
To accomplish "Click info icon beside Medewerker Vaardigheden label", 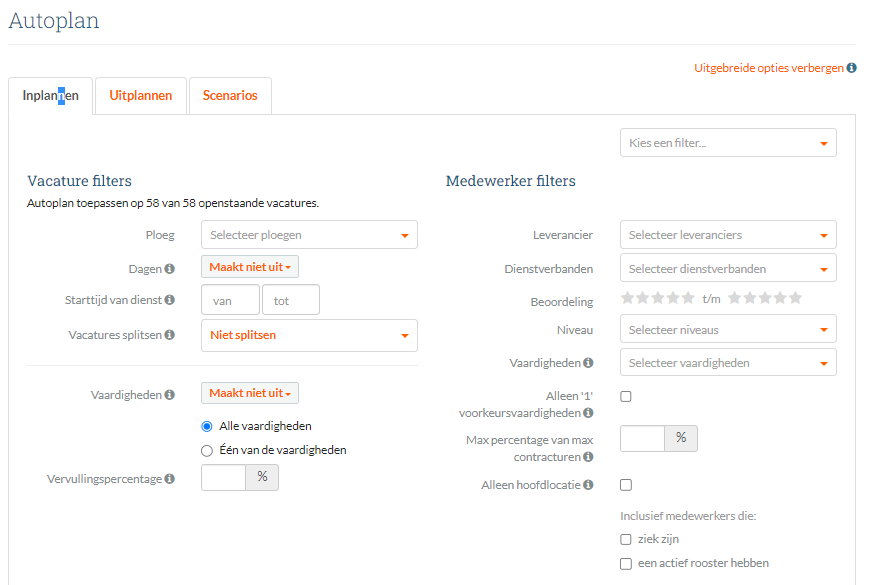I will pyautogui.click(x=588, y=363).
